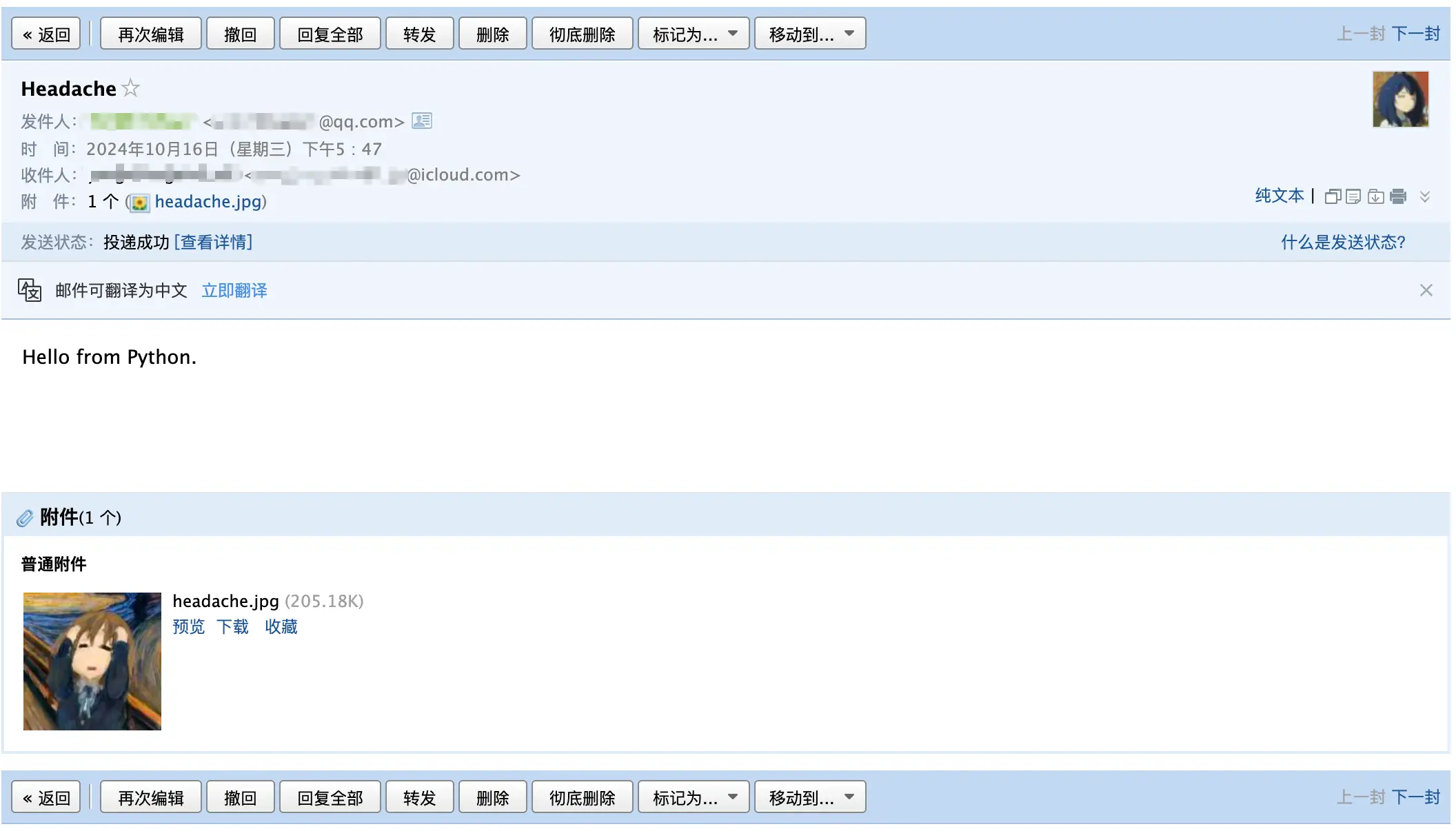Click 立即翻译 link
1456x831 pixels.
(x=234, y=291)
